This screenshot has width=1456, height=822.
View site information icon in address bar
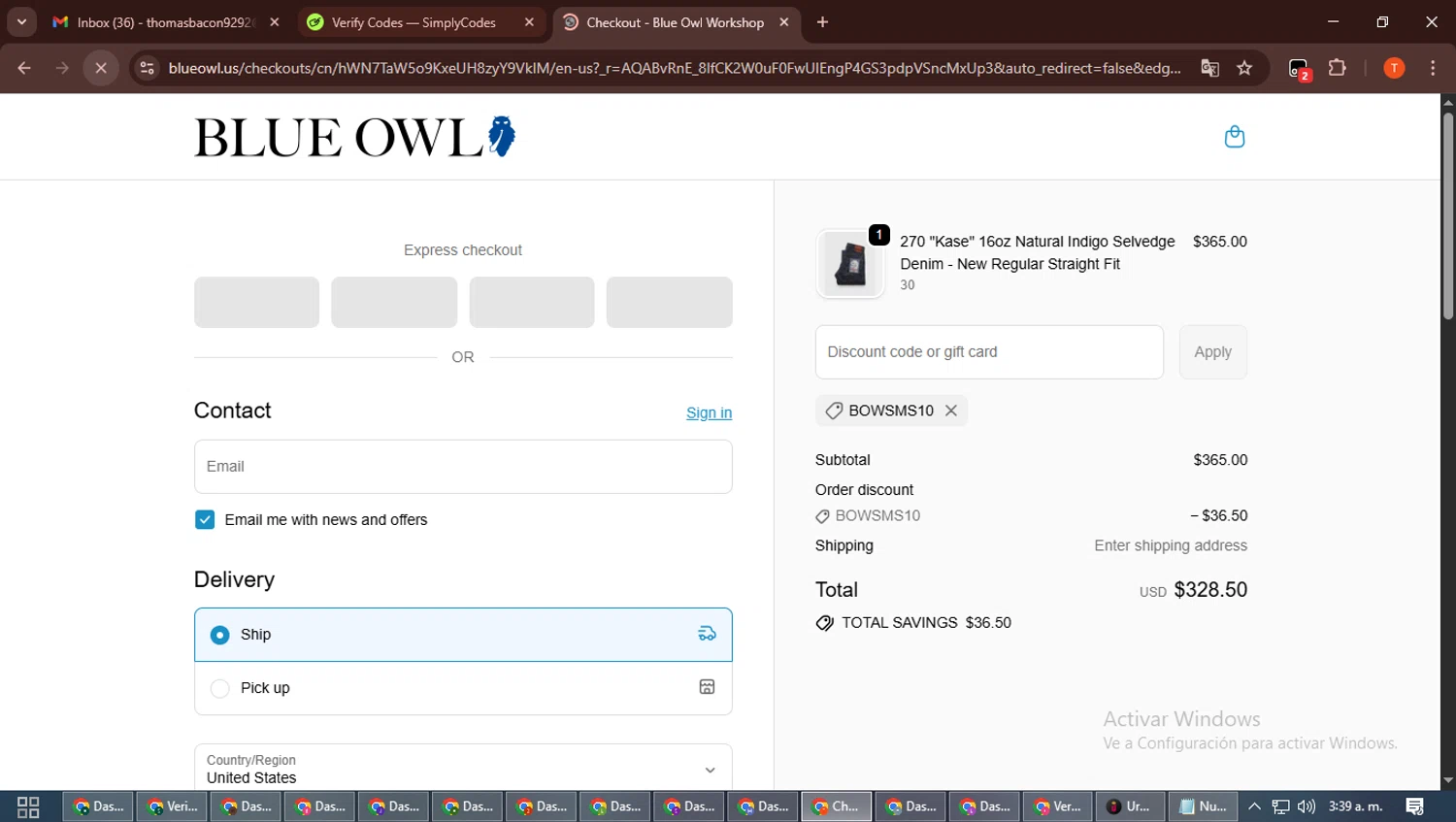click(x=147, y=68)
